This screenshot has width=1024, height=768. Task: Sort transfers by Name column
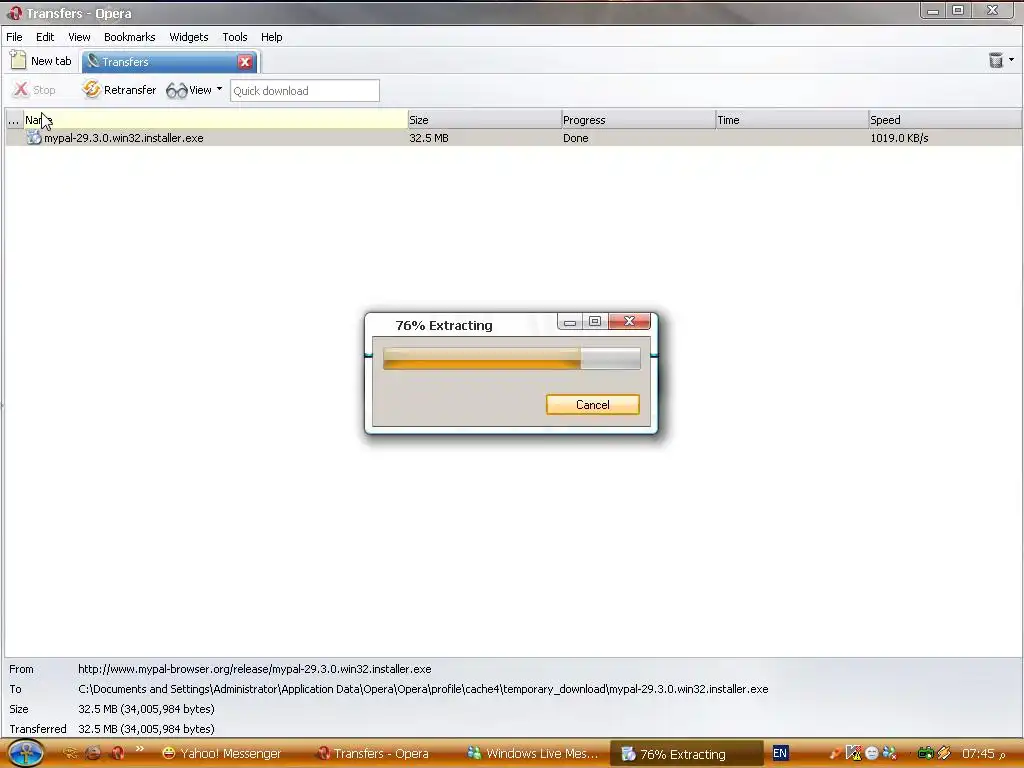(x=215, y=120)
